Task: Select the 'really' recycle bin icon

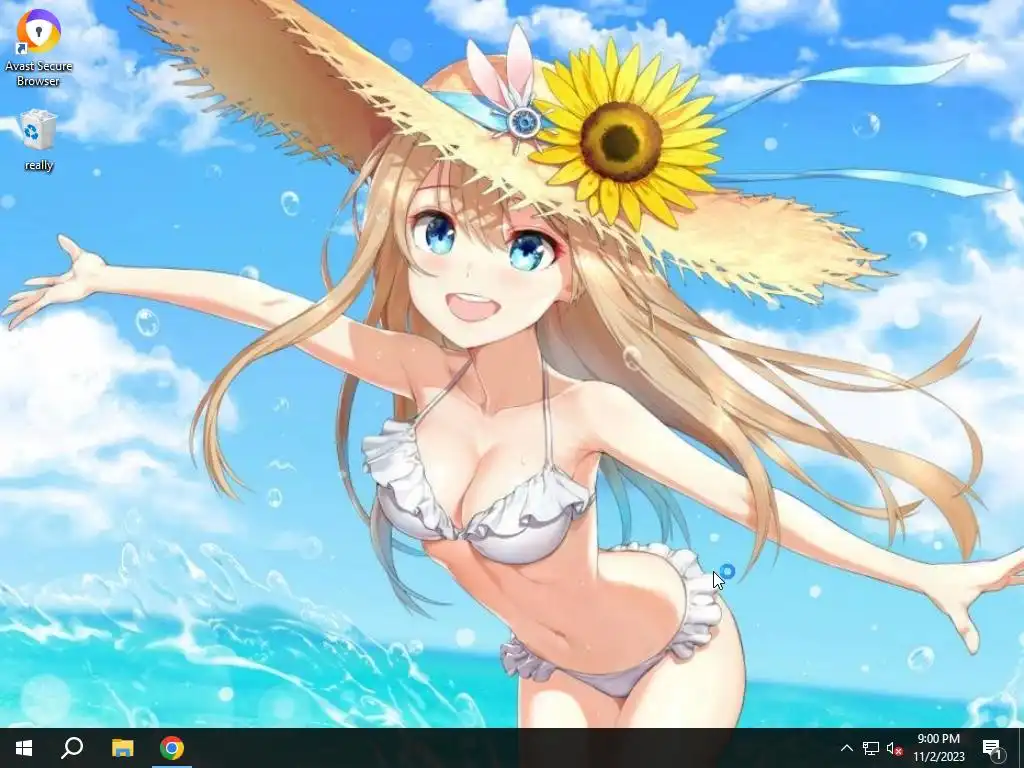Action: pos(39,140)
